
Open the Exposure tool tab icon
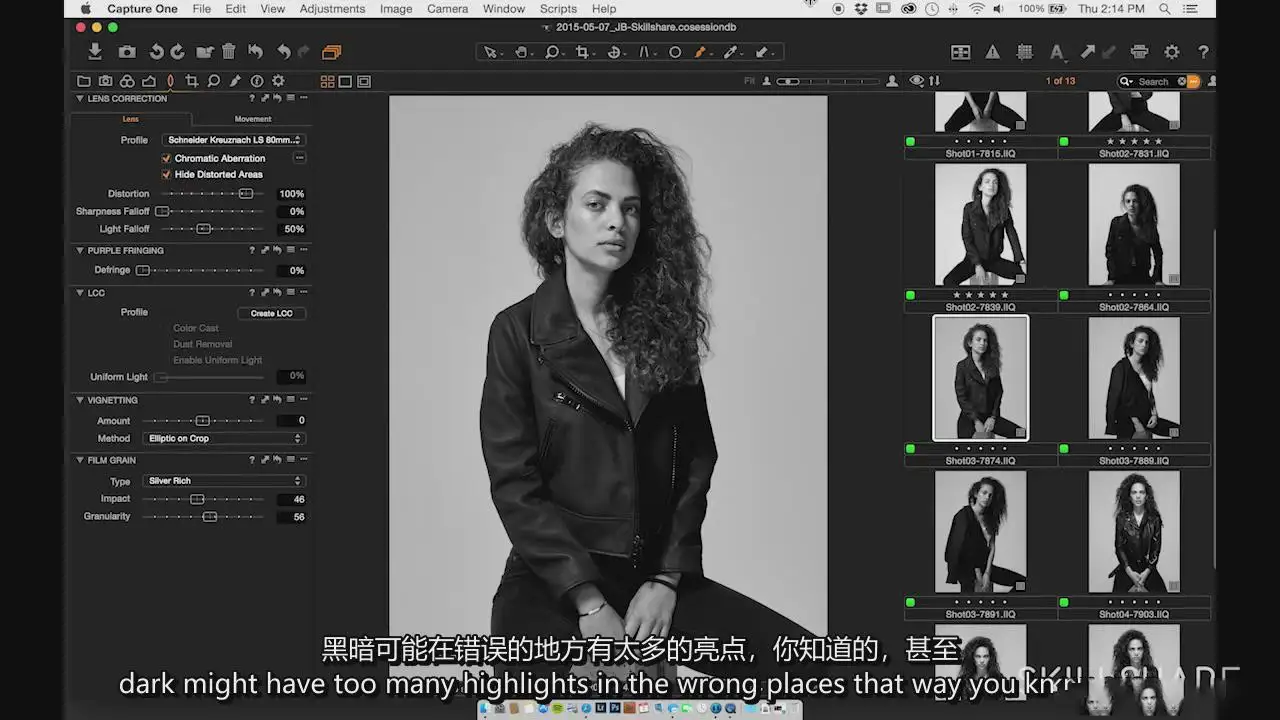click(149, 81)
